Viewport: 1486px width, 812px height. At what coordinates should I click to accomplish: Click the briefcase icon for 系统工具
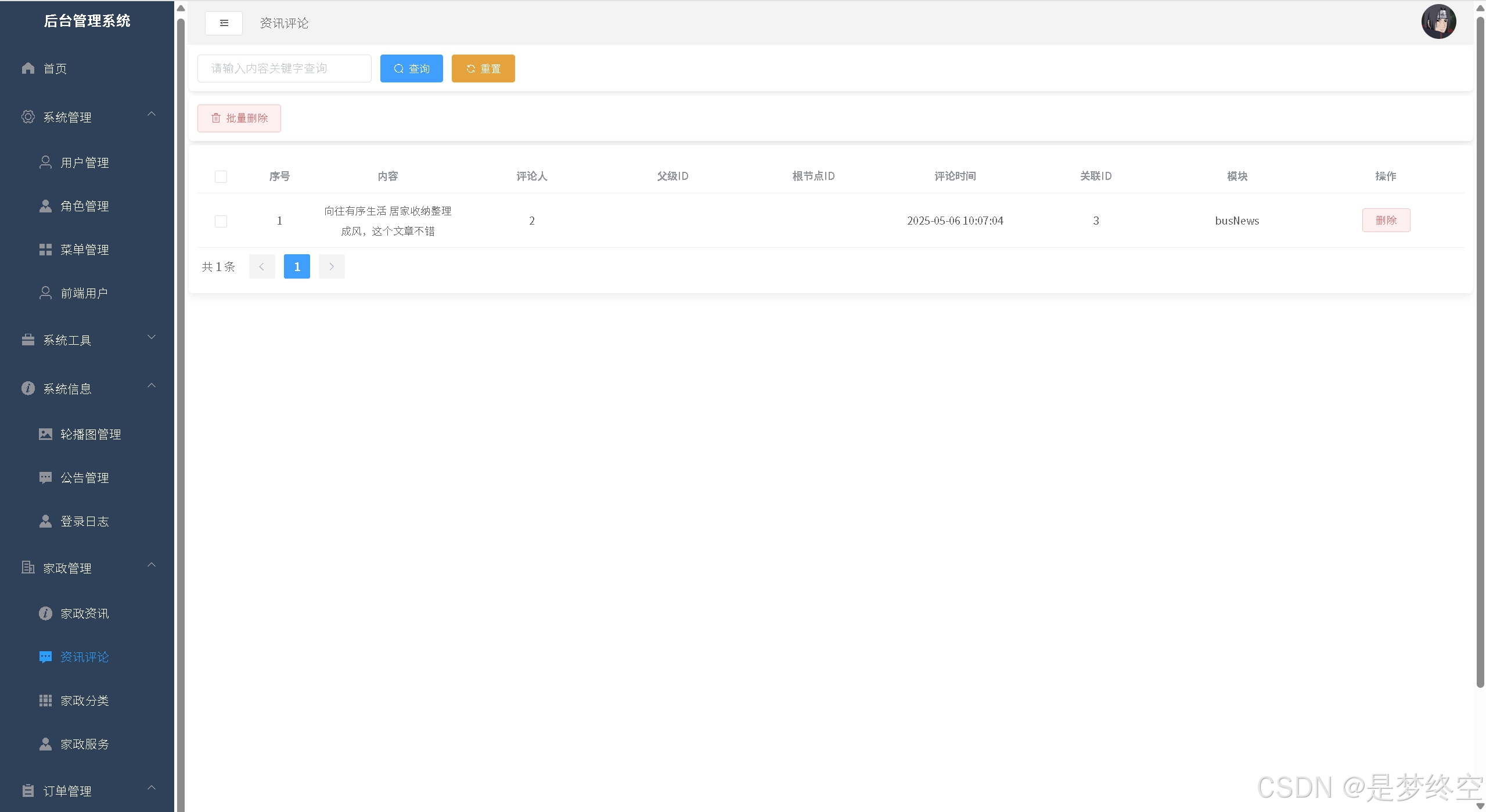pos(28,340)
